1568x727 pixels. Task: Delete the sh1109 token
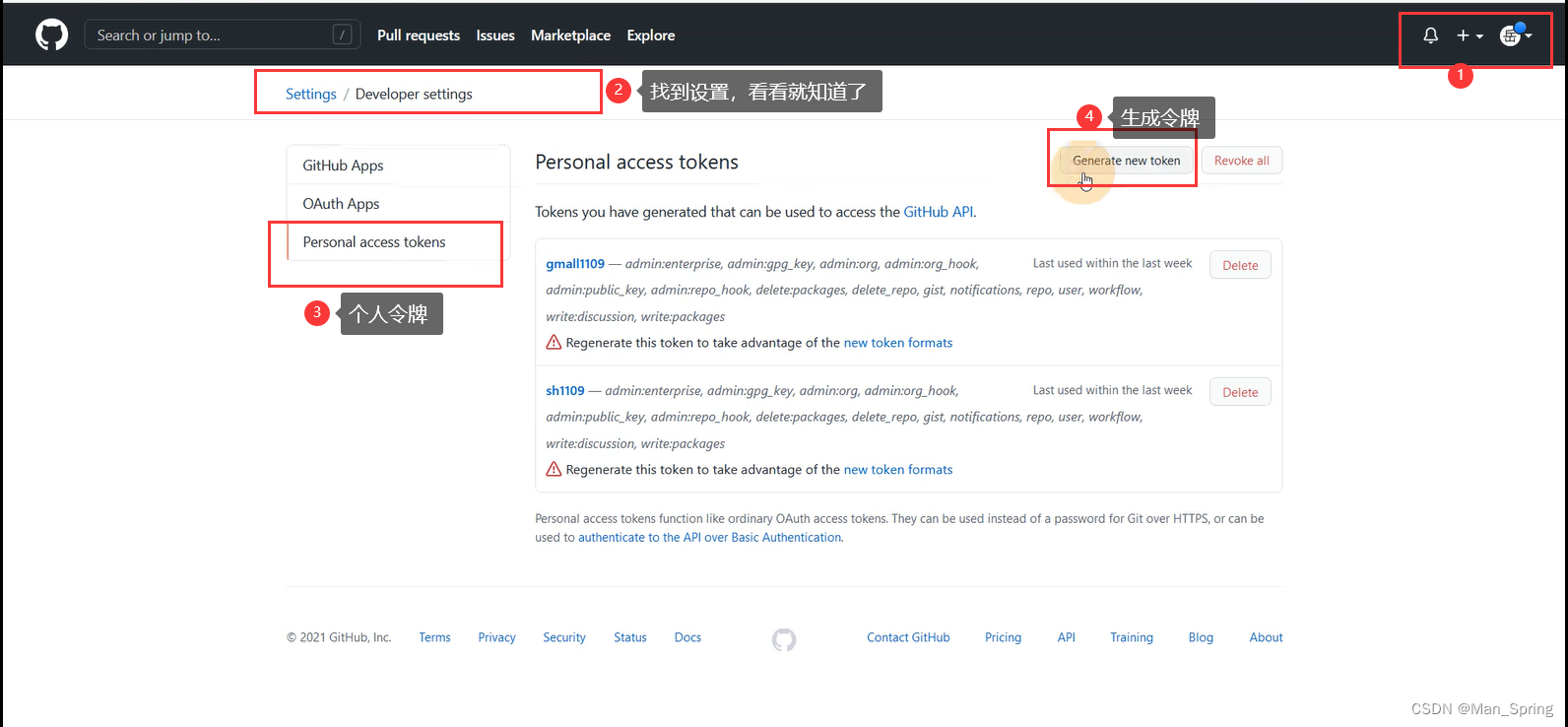(1240, 392)
